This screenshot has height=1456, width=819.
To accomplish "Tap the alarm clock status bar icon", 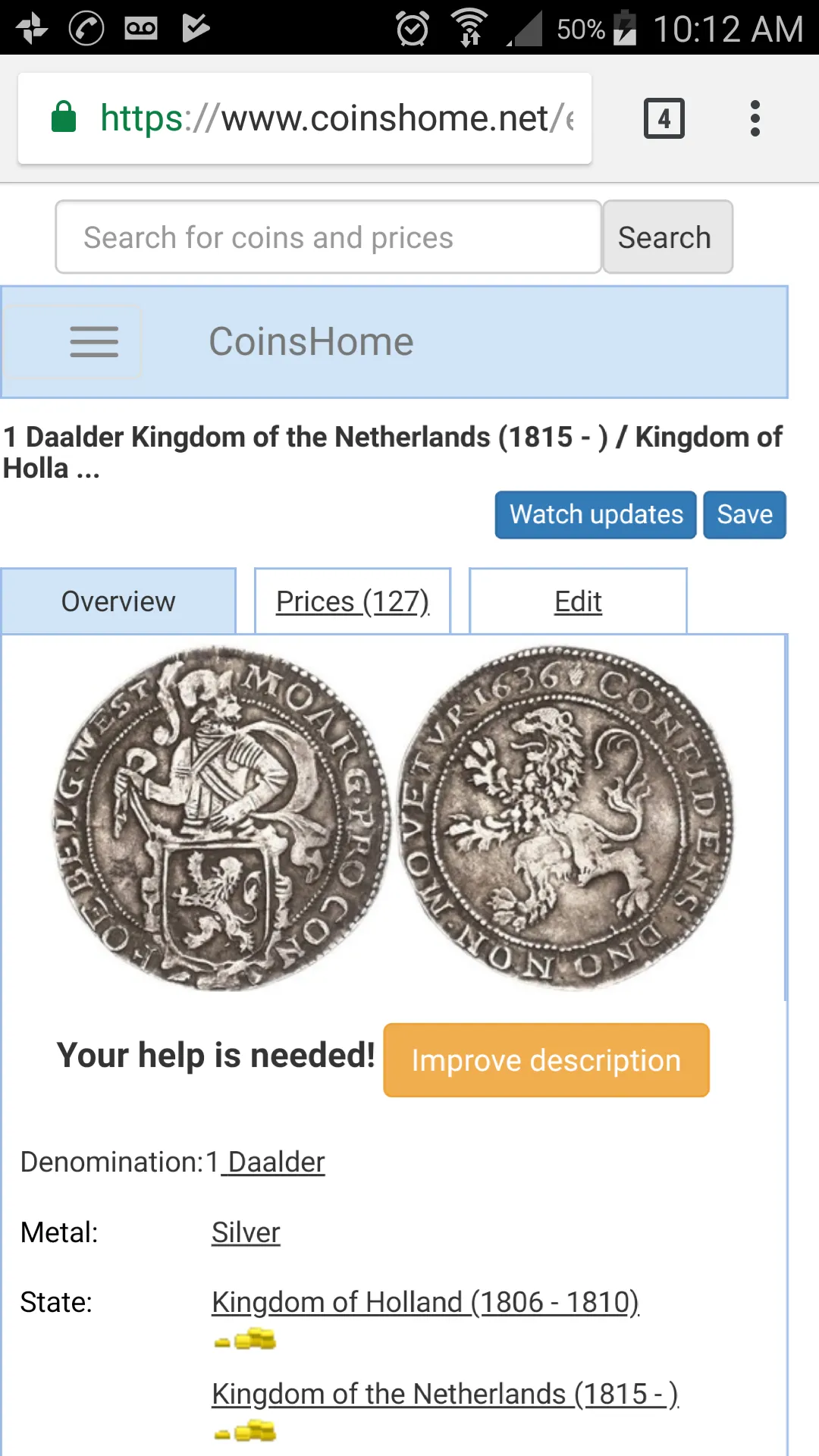I will pos(413,29).
